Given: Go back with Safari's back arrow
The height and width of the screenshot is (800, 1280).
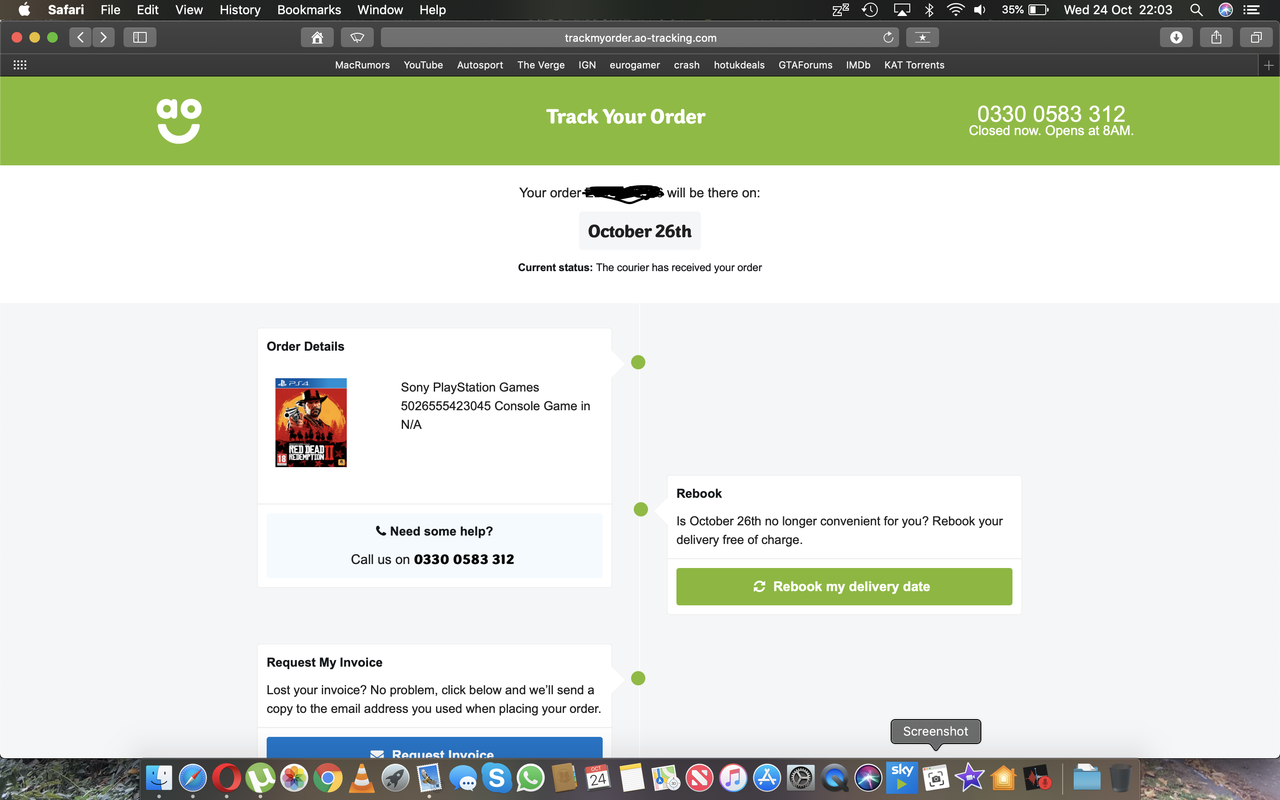Looking at the screenshot, I should [x=80, y=37].
